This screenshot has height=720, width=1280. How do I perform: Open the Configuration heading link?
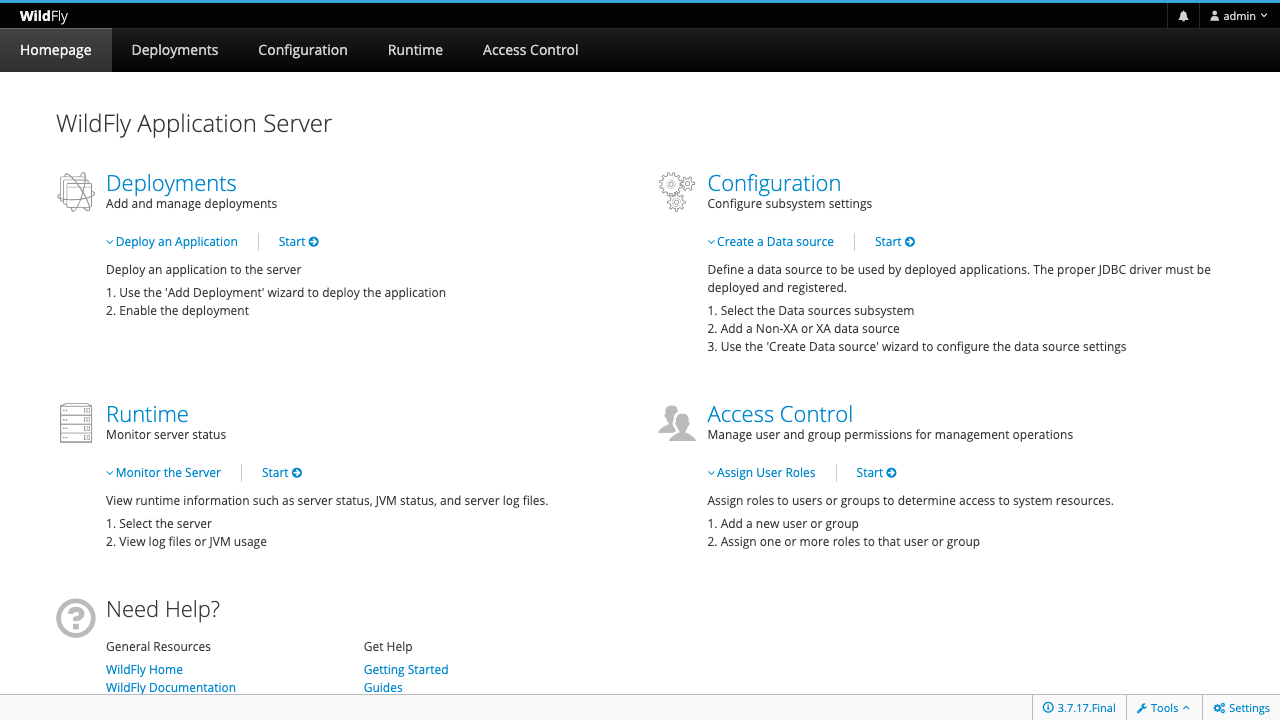click(774, 183)
